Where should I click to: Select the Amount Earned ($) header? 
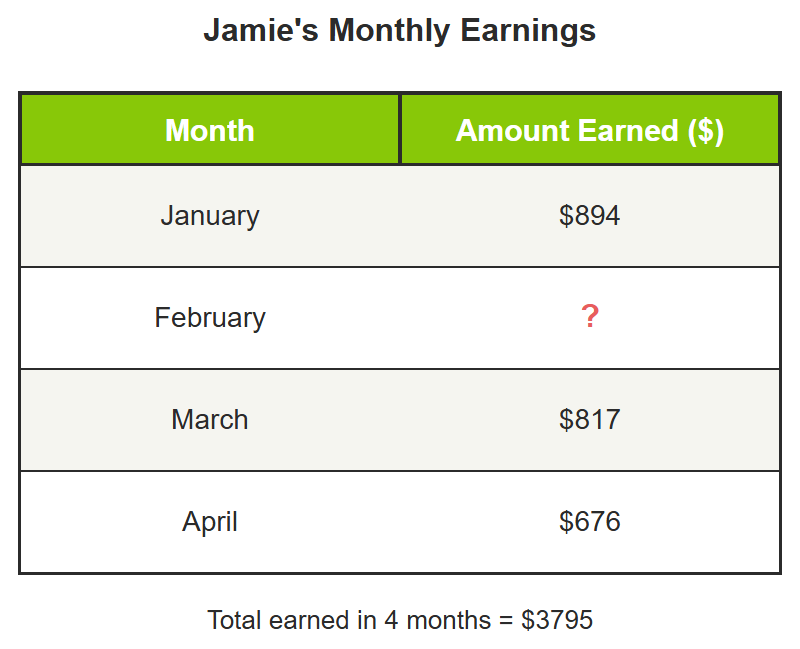(x=590, y=130)
